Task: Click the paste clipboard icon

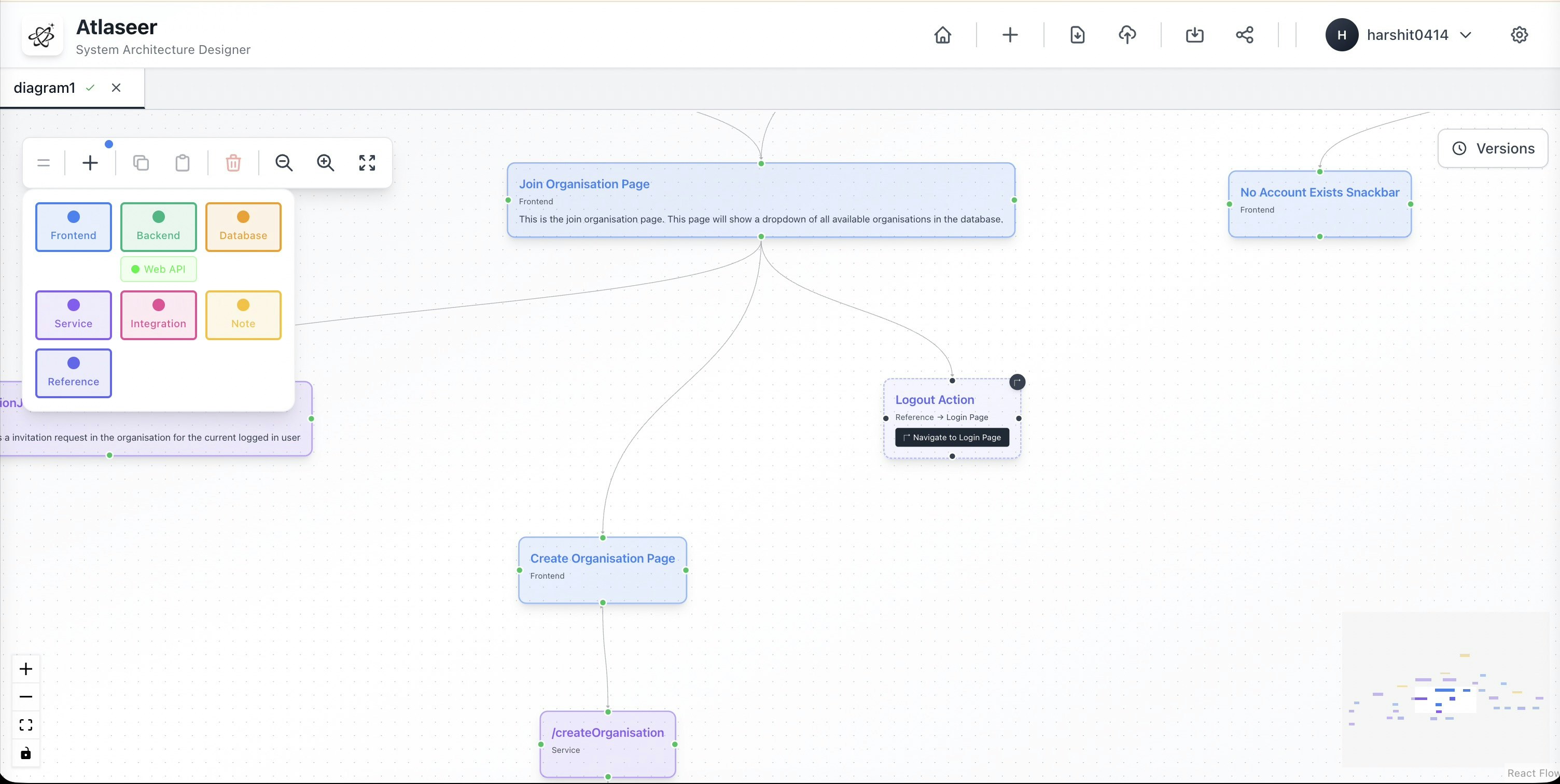Action: pyautogui.click(x=182, y=163)
